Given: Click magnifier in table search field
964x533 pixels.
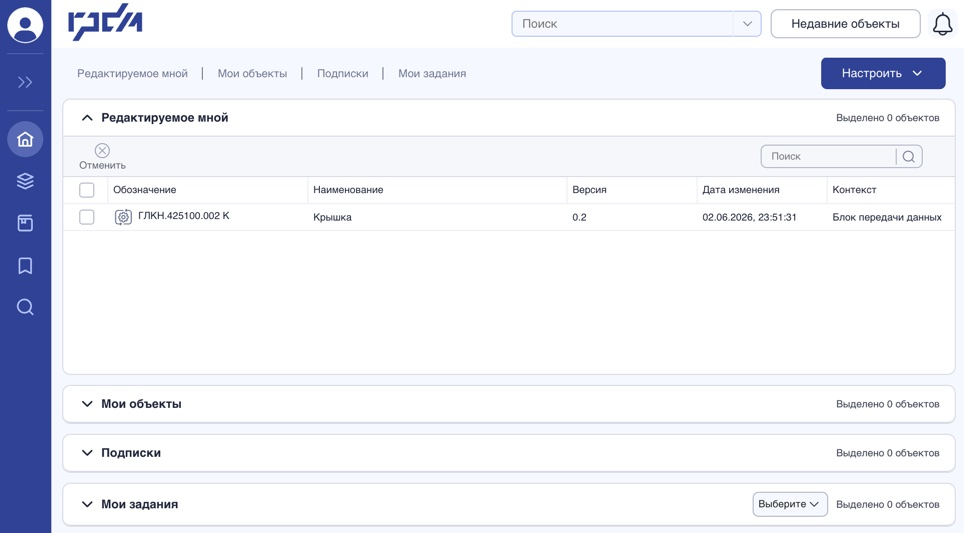Looking at the screenshot, I should point(909,157).
